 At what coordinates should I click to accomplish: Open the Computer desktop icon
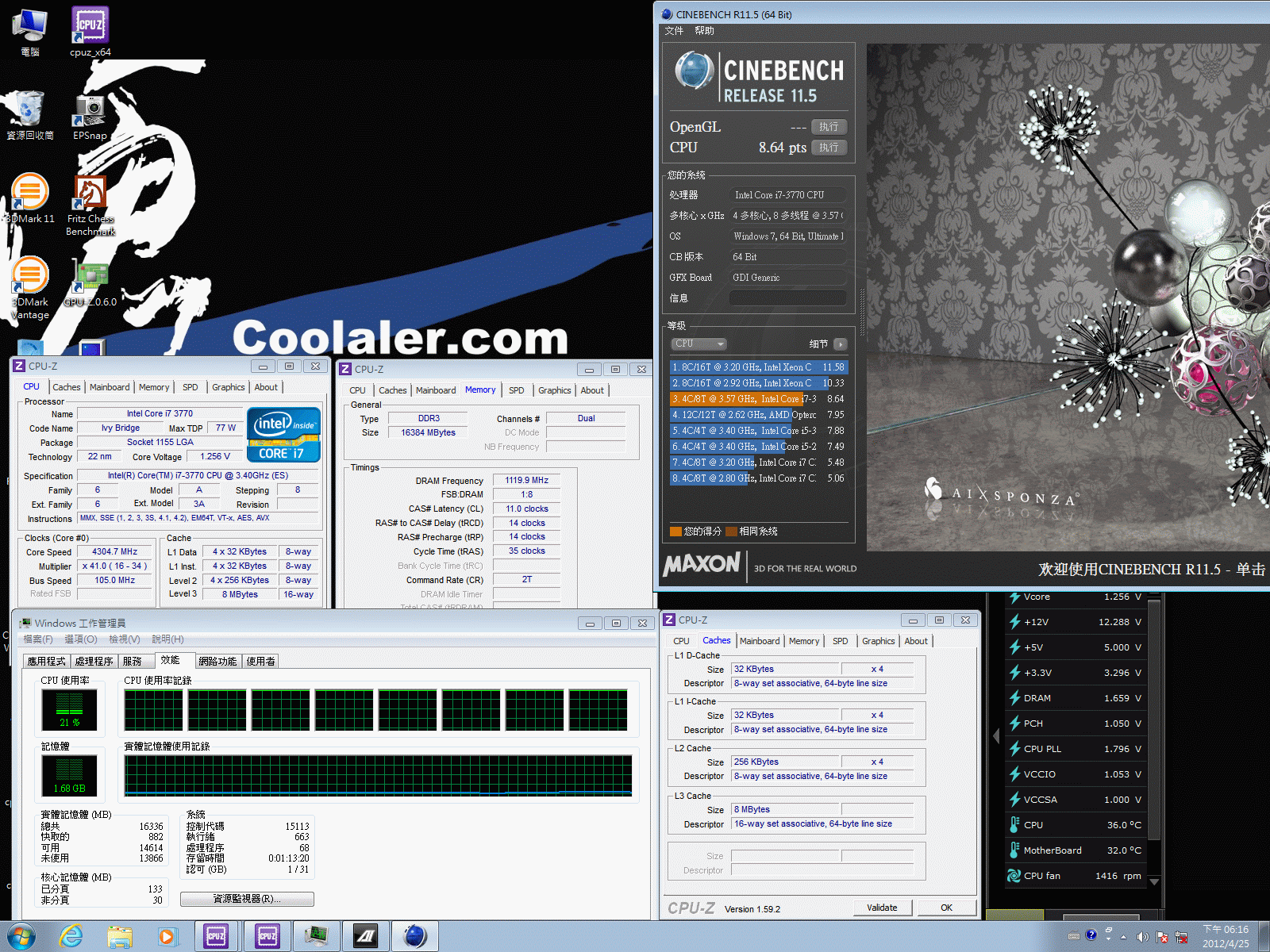(30, 32)
